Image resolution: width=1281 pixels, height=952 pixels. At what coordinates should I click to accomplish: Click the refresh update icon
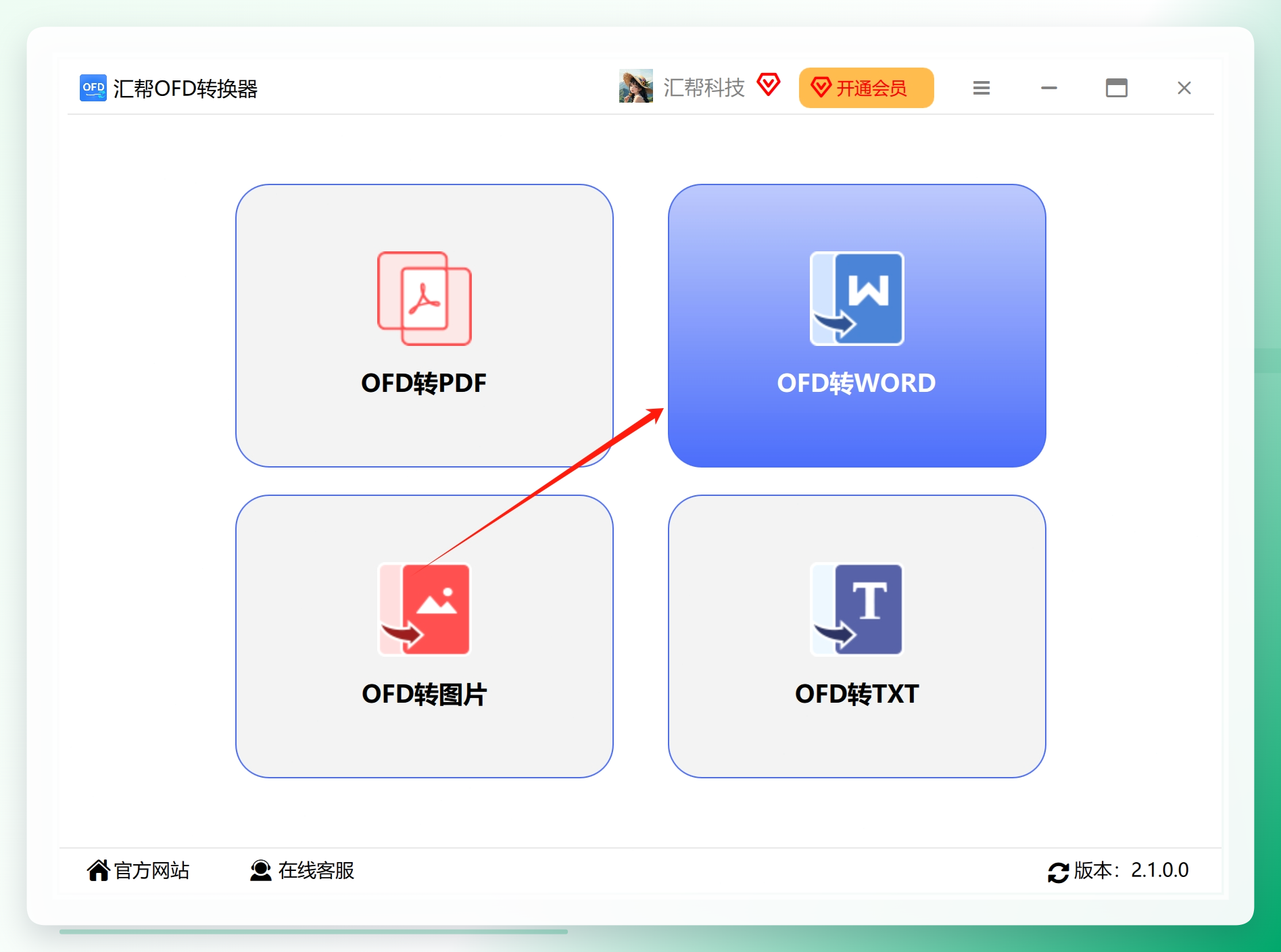[x=1058, y=872]
